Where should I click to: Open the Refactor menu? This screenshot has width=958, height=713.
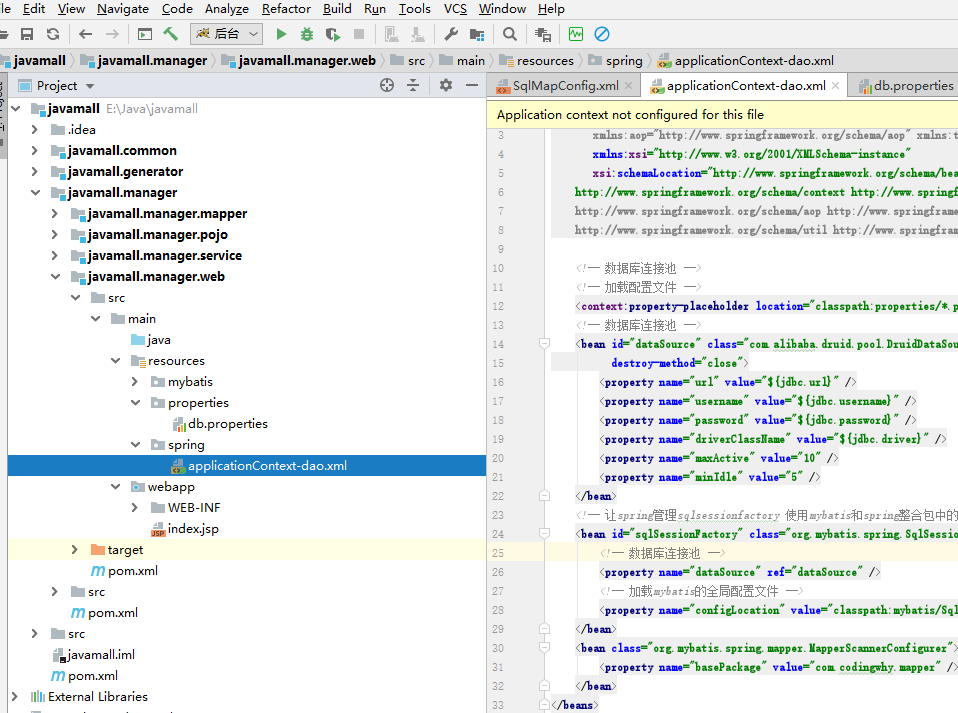(286, 9)
